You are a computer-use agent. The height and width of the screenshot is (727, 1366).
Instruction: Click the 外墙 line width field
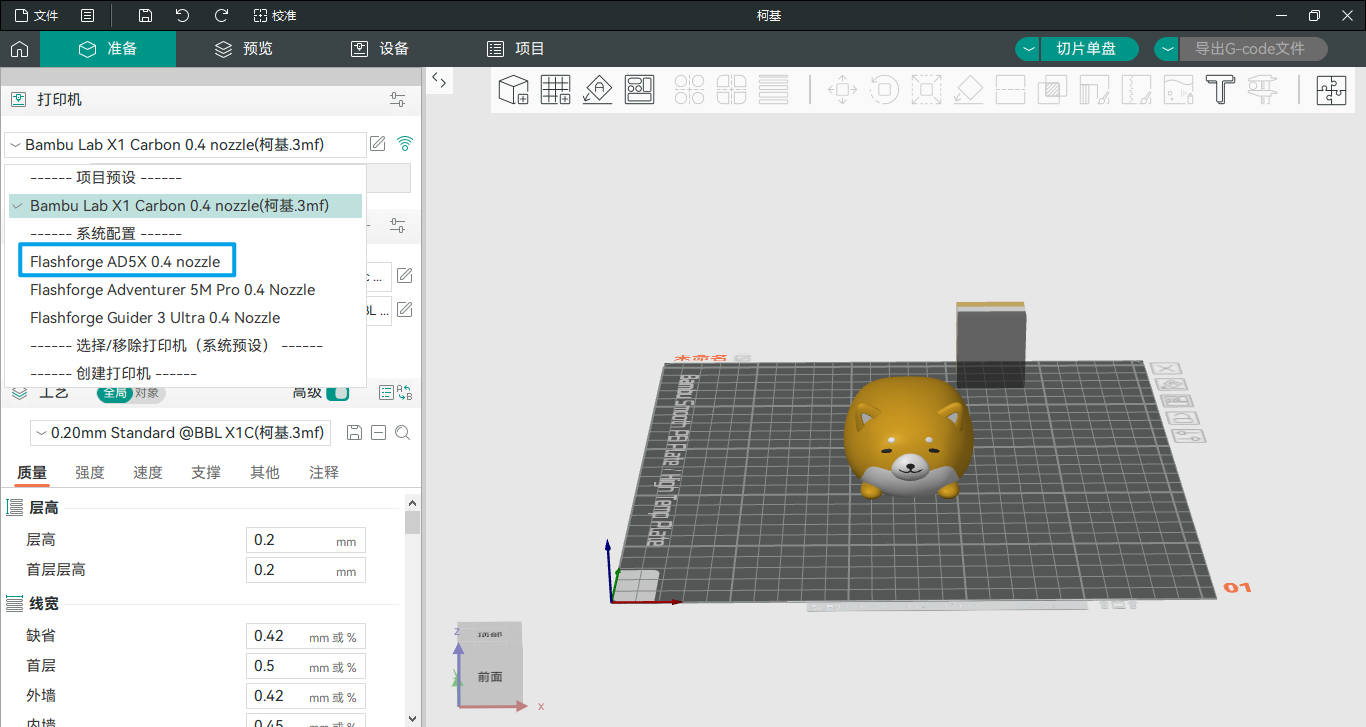point(306,696)
